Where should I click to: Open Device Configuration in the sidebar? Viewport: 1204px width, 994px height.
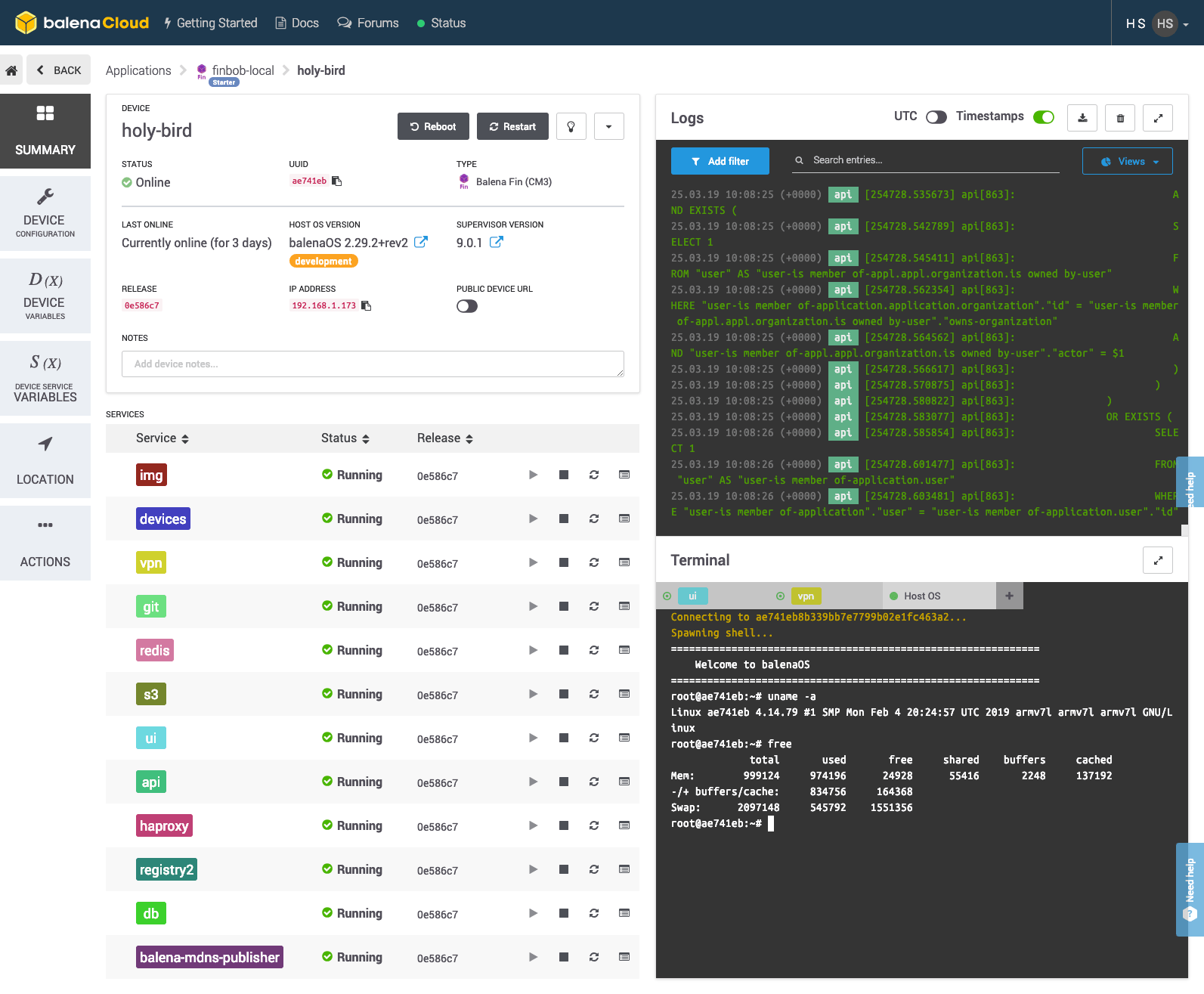coord(45,214)
